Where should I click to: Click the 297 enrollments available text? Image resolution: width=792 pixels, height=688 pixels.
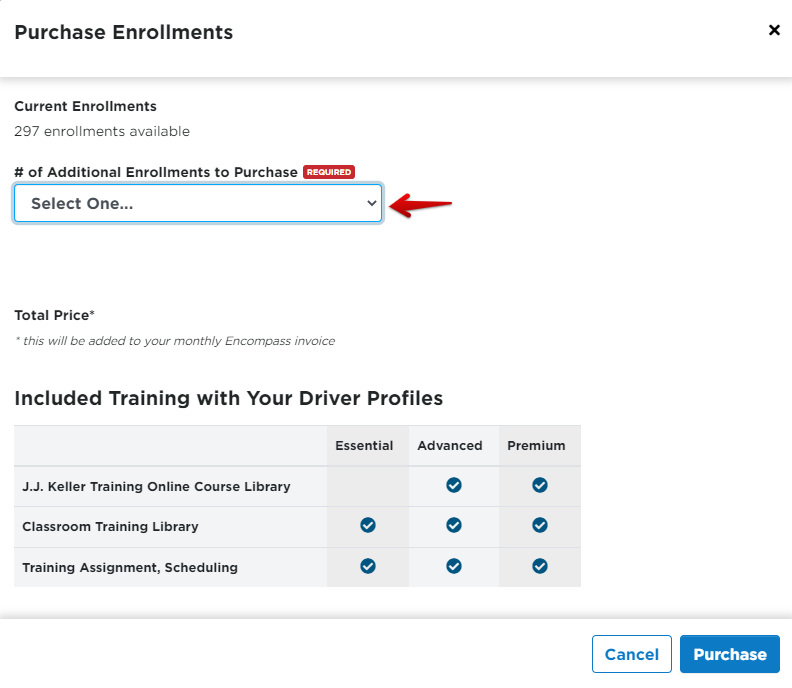pyautogui.click(x=102, y=131)
